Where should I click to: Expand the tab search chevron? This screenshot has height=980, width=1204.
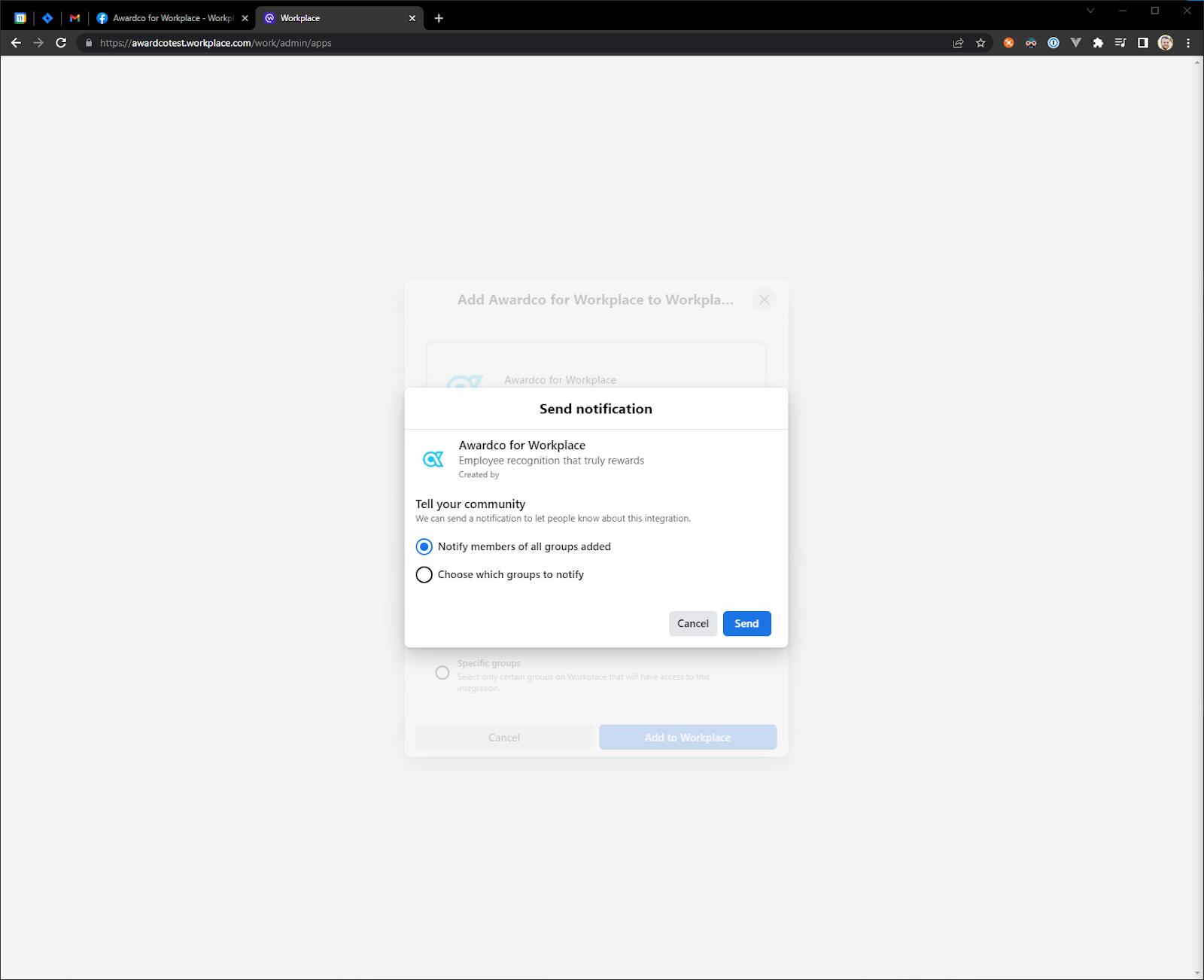1090,11
